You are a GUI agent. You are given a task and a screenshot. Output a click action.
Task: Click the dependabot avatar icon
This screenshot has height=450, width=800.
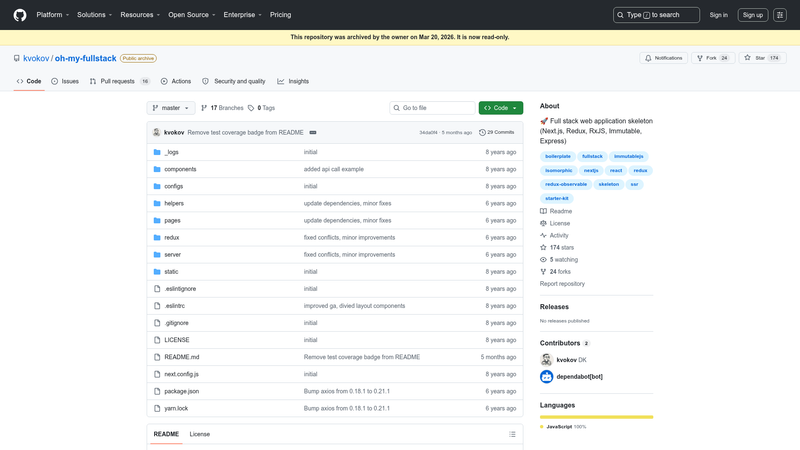(x=546, y=377)
